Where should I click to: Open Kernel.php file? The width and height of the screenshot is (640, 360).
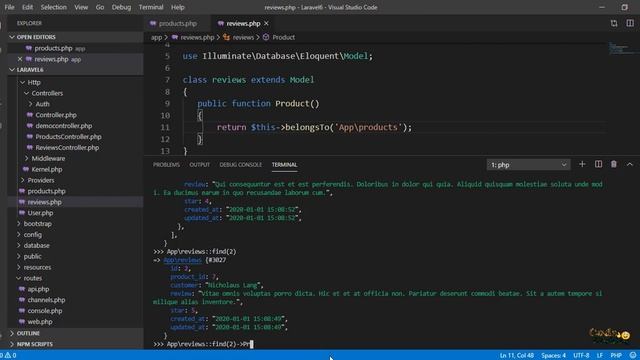pyautogui.click(x=47, y=169)
